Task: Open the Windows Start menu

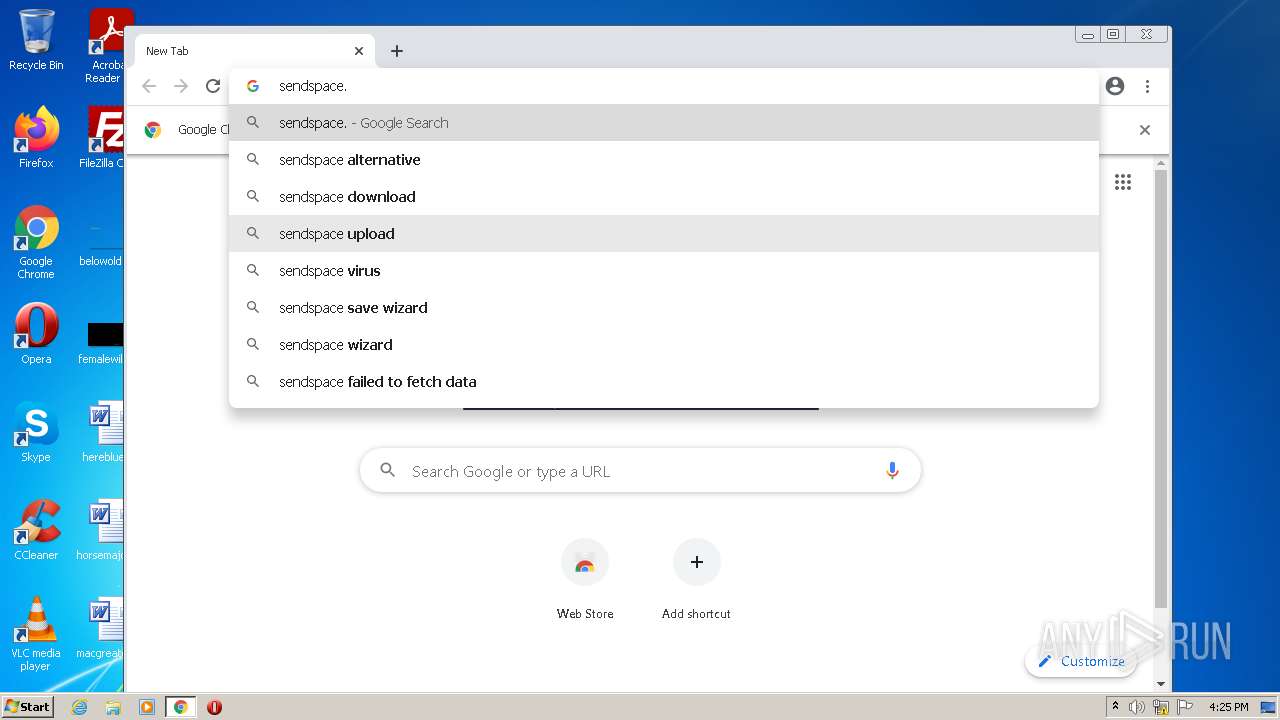Action: click(28, 707)
